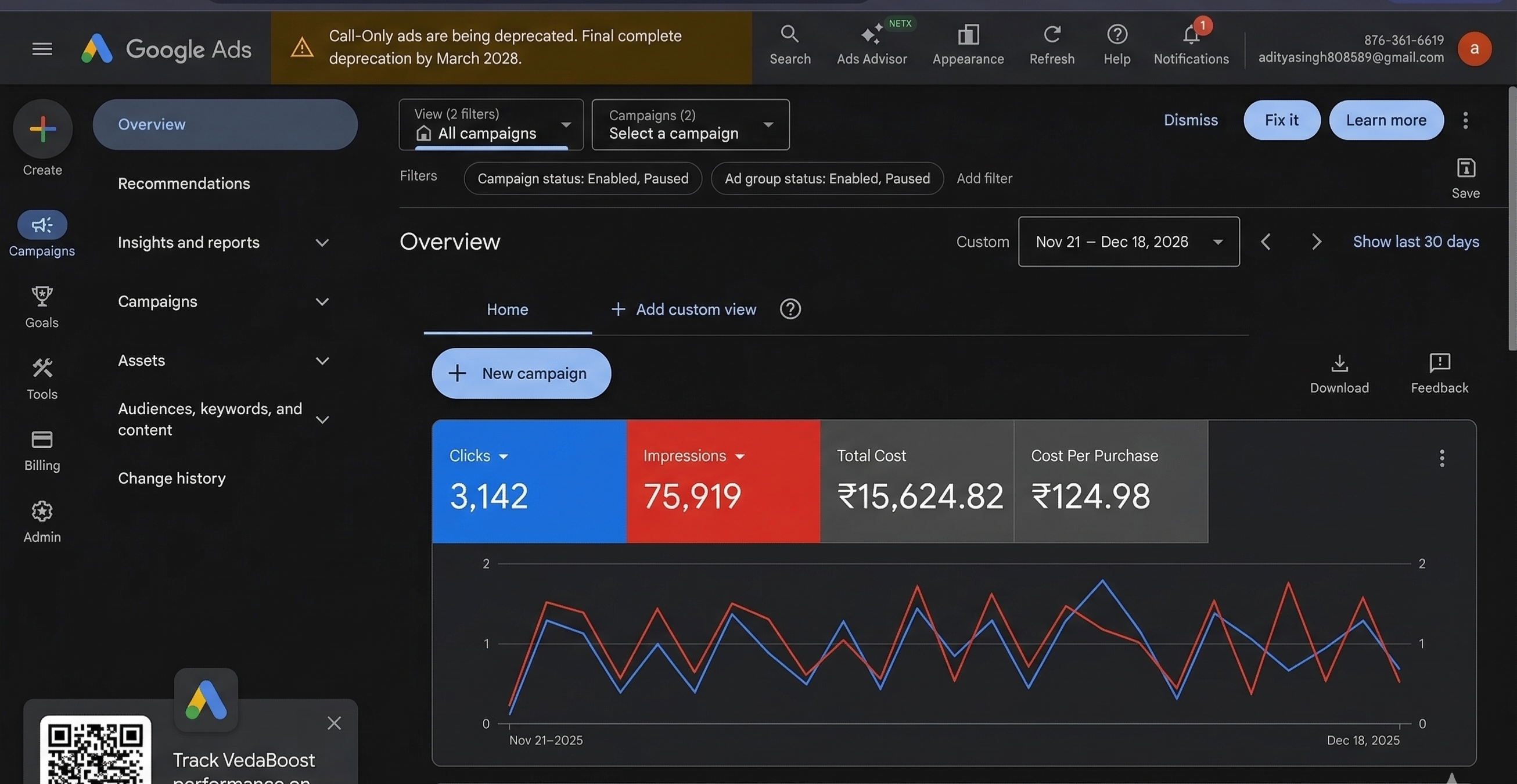This screenshot has width=1517, height=784.
Task: Open Tools from the sidebar
Action: point(42,377)
